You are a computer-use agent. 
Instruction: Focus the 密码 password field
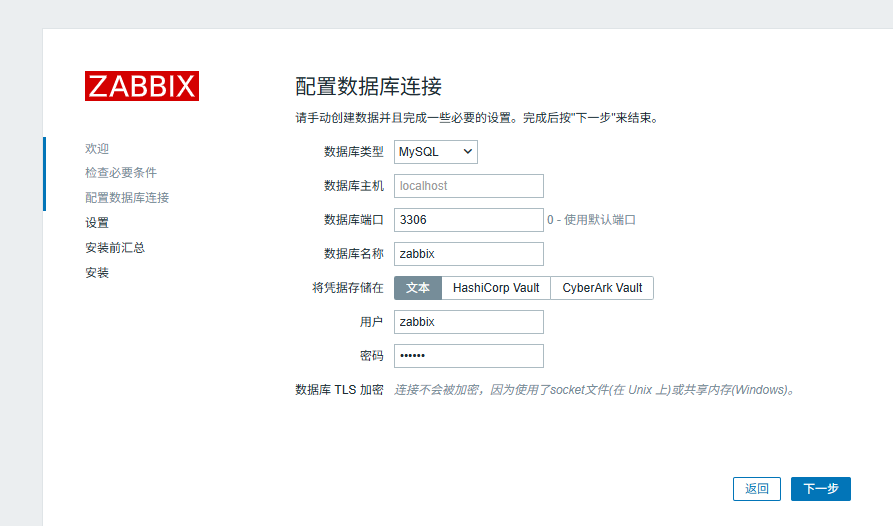(469, 356)
